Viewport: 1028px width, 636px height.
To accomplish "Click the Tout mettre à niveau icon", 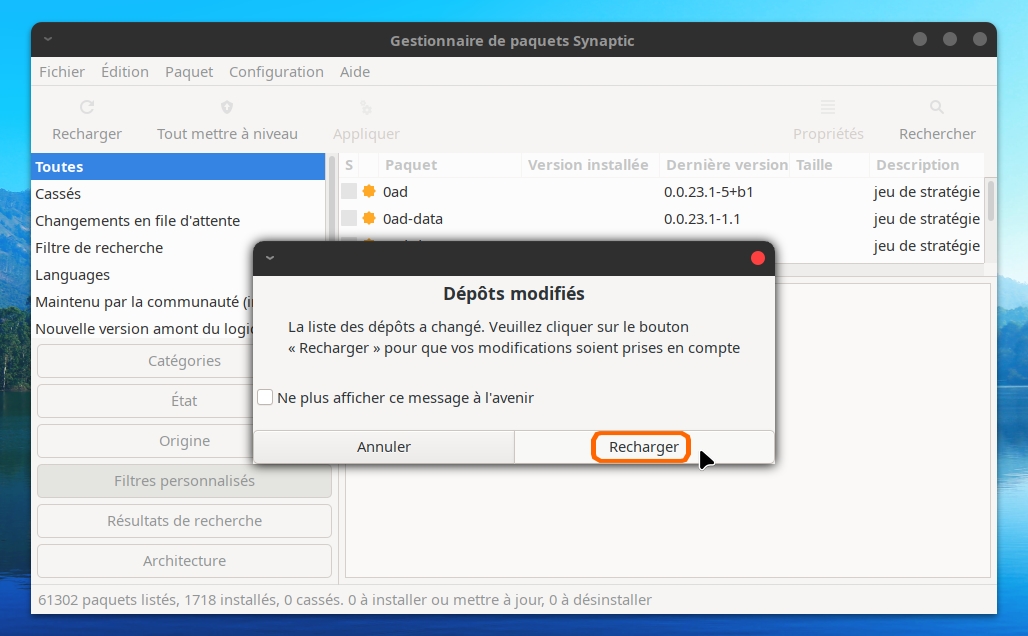I will pos(227,107).
